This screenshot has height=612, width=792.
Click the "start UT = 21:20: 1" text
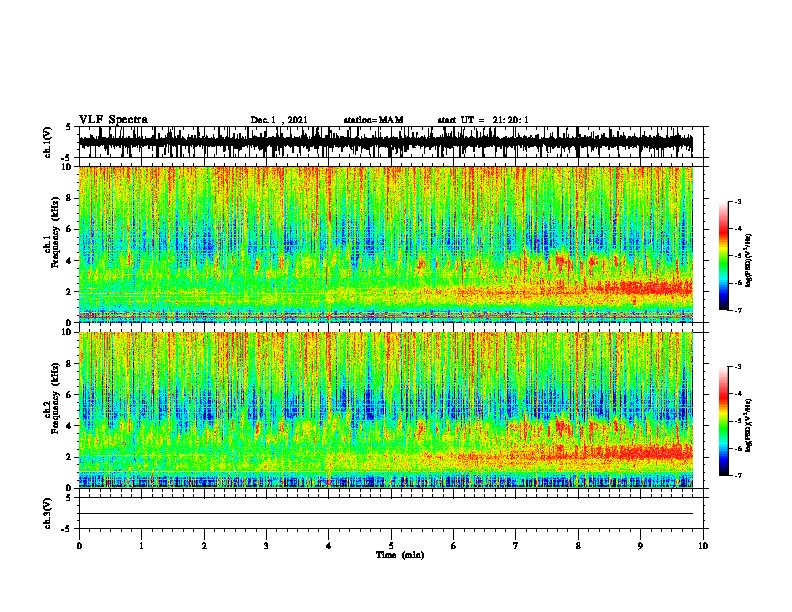coord(483,120)
